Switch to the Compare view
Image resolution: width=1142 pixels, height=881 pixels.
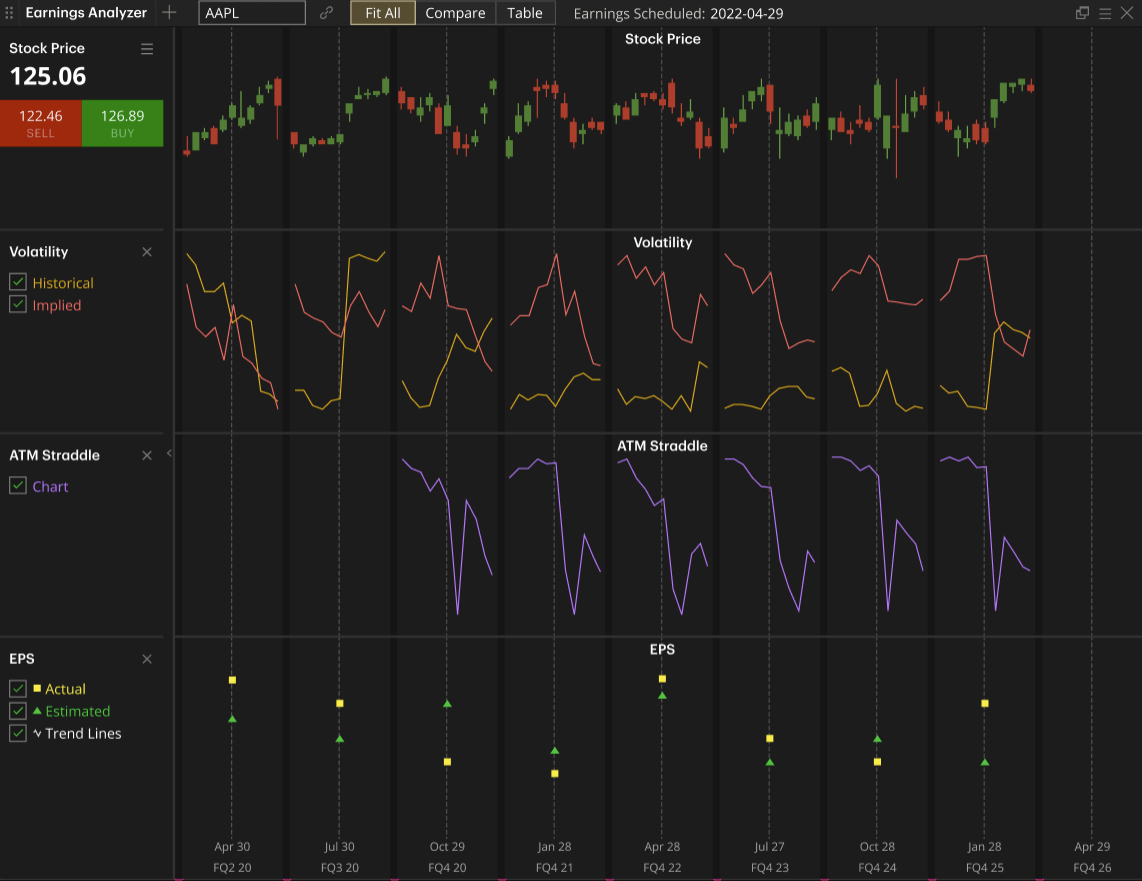tap(455, 13)
